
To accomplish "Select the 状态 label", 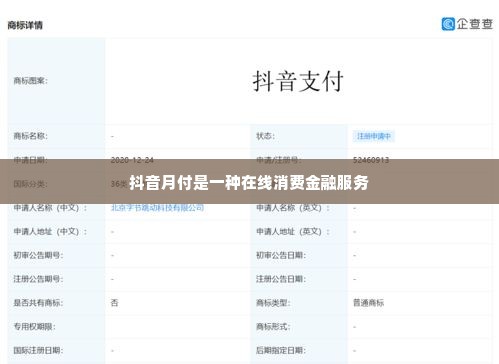I will [x=265, y=136].
